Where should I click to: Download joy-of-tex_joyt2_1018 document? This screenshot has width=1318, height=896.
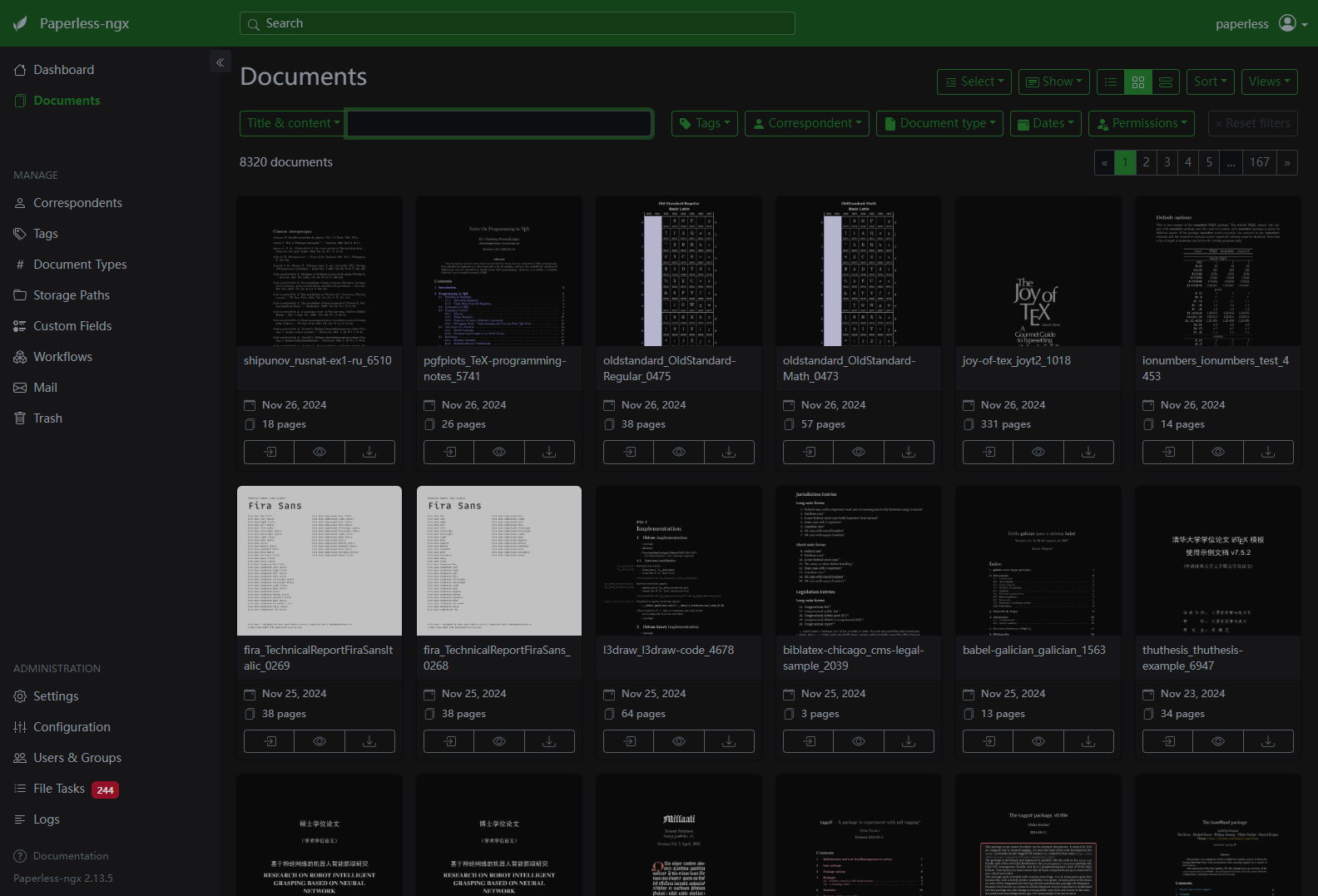click(x=1088, y=452)
